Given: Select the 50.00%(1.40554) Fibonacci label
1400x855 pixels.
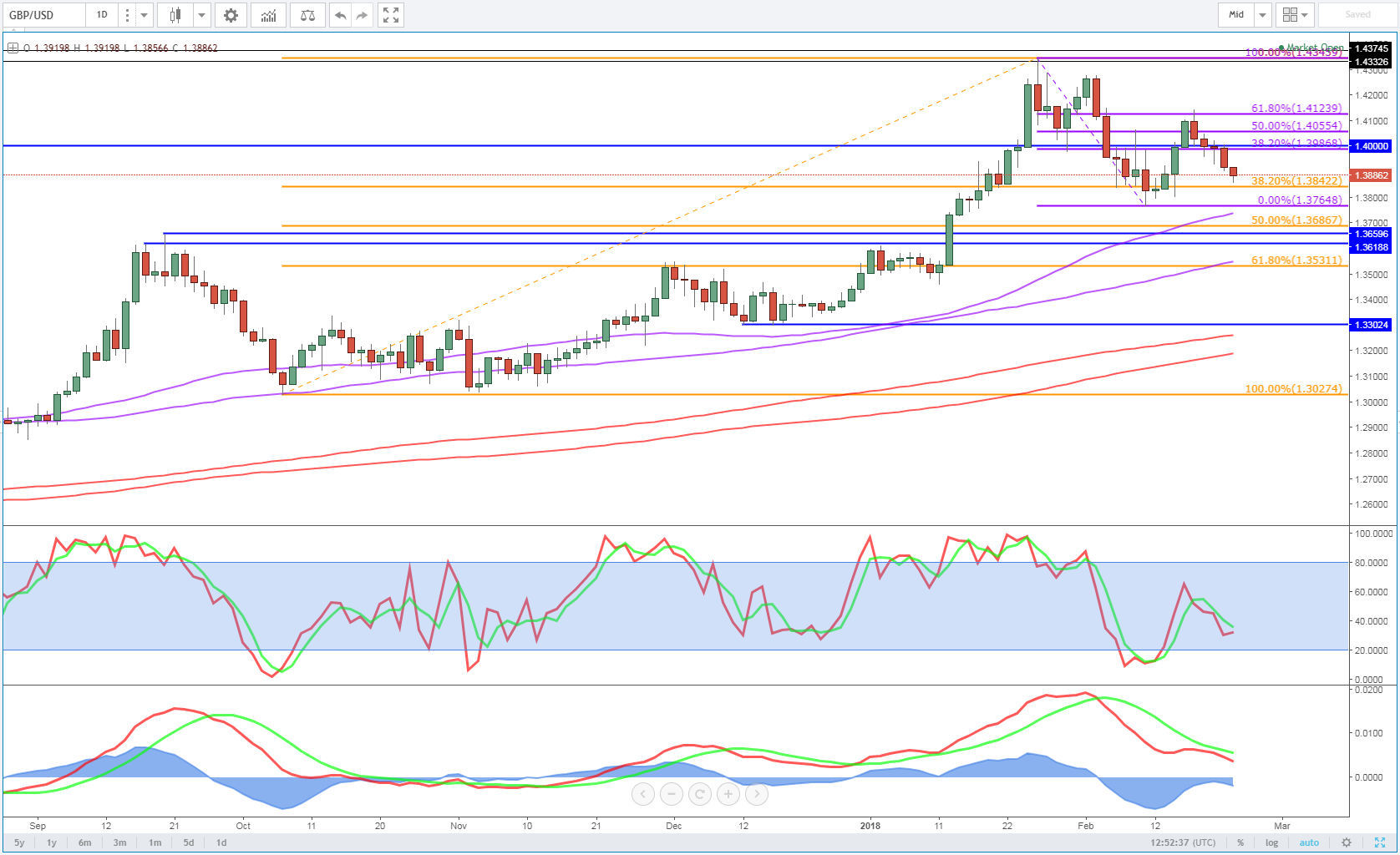Looking at the screenshot, I should point(1296,126).
